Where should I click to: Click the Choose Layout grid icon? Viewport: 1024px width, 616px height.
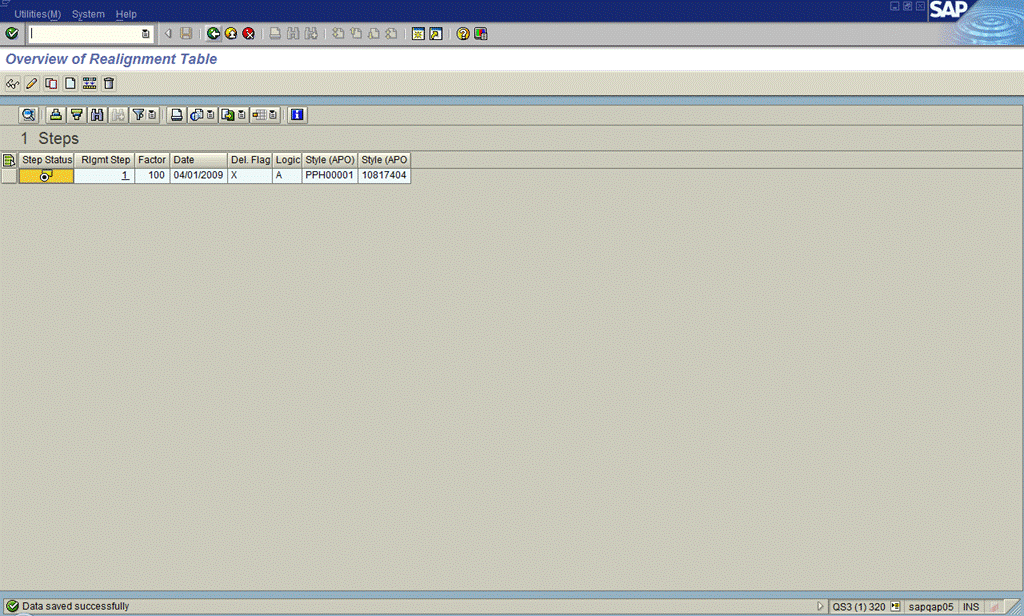259,115
